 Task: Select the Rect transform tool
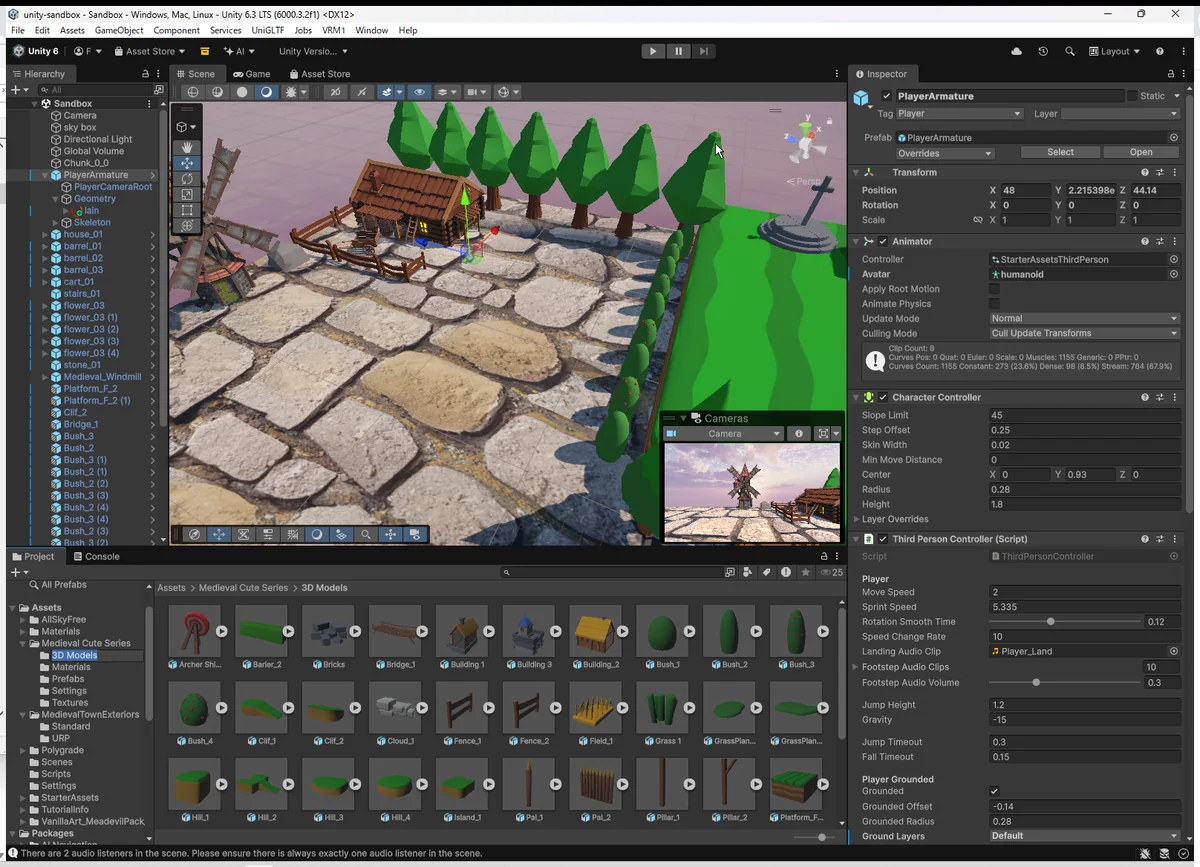pos(187,210)
